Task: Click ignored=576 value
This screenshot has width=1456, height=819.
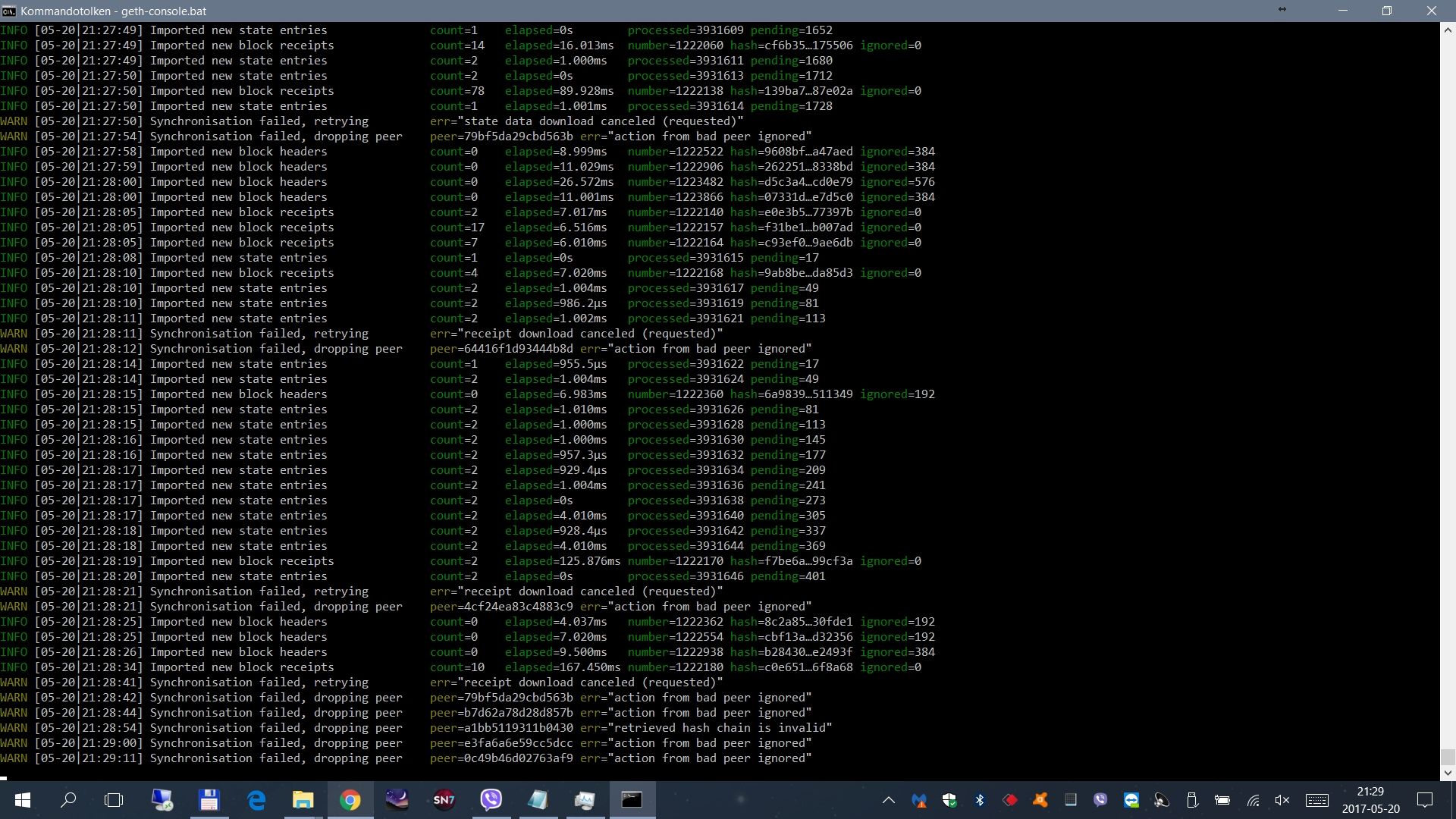Action: [897, 182]
